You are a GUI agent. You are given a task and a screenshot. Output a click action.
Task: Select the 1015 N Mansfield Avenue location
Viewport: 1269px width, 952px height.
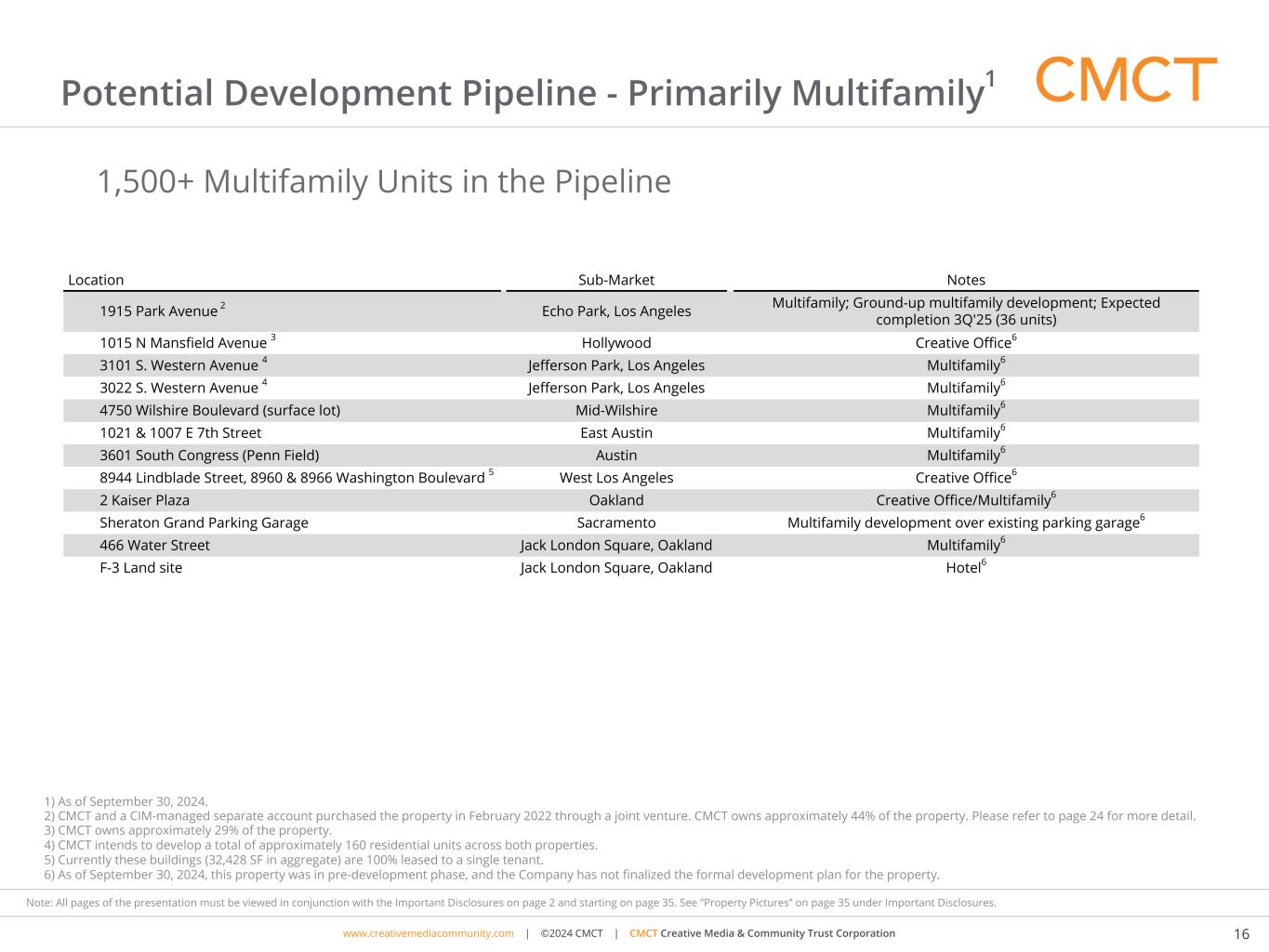[183, 343]
